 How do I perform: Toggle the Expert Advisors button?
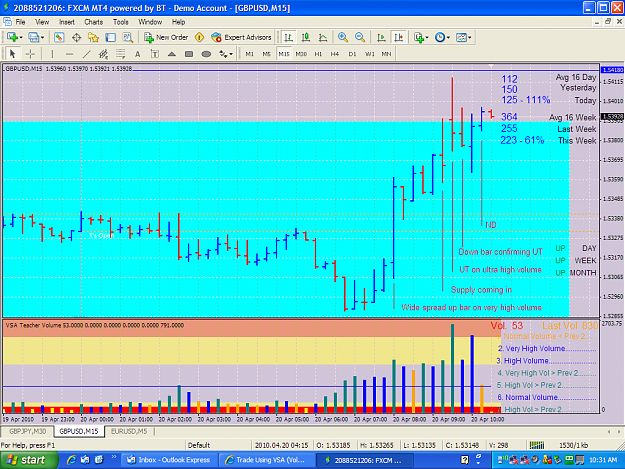[x=242, y=37]
